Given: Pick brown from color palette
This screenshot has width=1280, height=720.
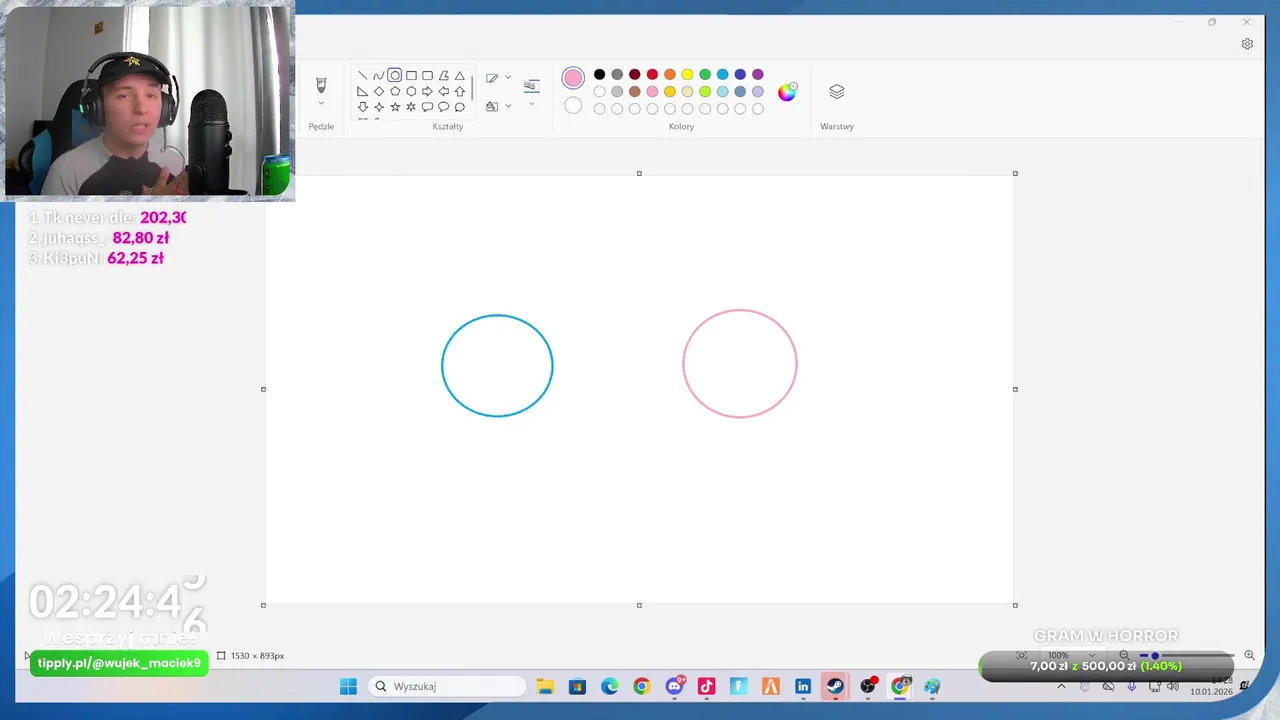Looking at the screenshot, I should [x=634, y=91].
